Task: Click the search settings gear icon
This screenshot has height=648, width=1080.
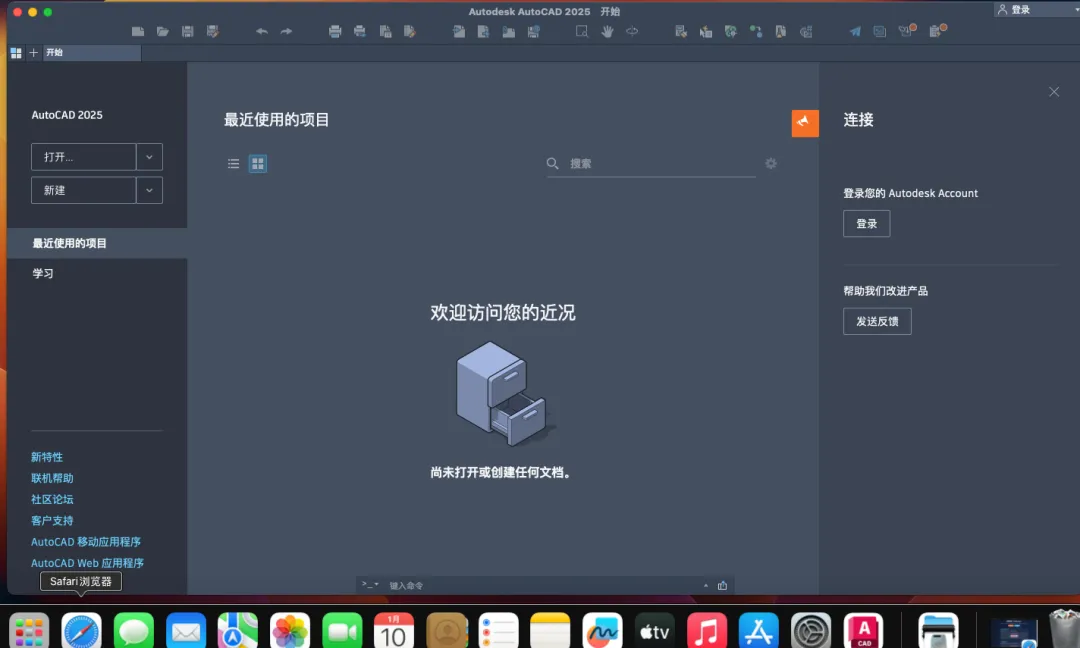Action: 771,163
